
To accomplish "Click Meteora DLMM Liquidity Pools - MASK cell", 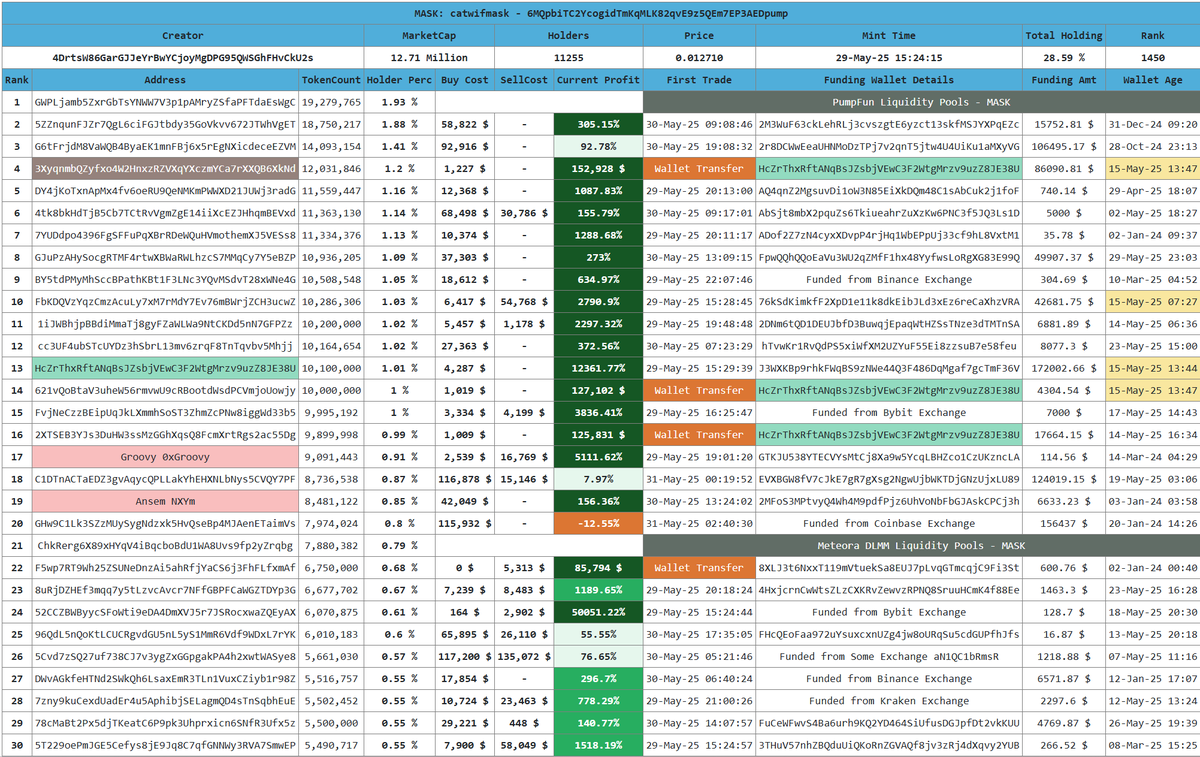I will pyautogui.click(x=920, y=545).
